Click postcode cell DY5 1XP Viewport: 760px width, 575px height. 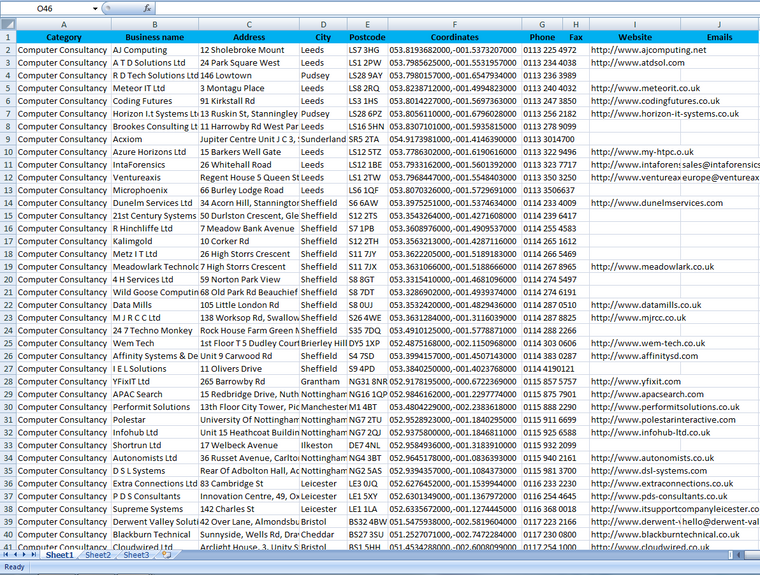coord(367,343)
